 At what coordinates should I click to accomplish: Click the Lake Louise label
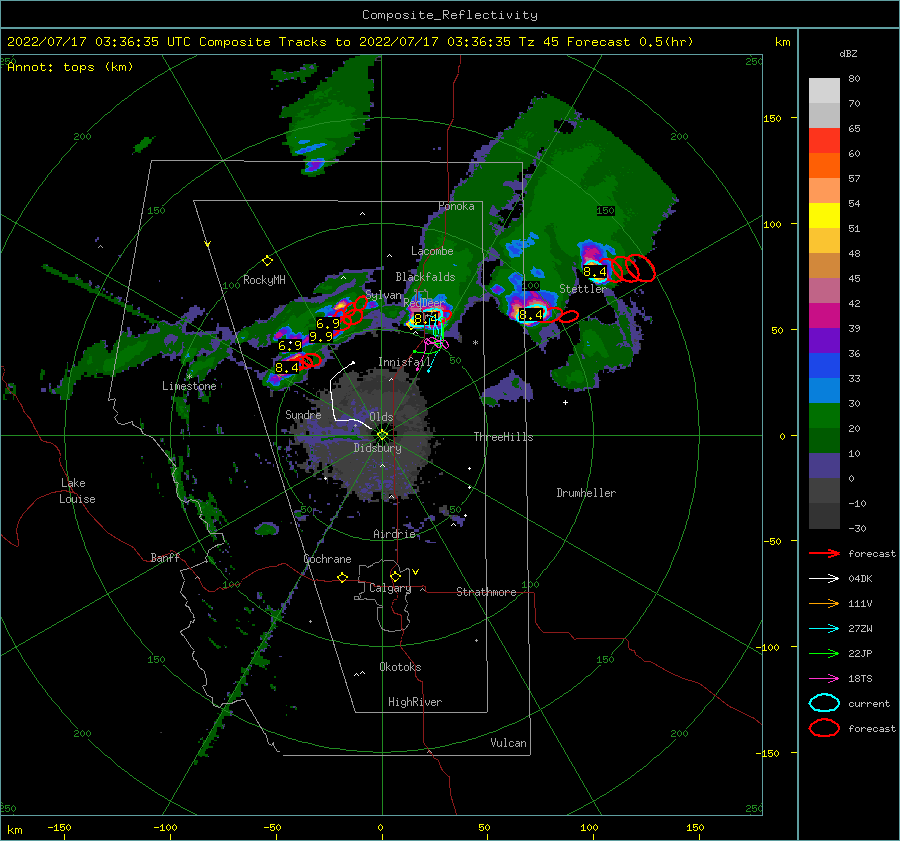pos(77,491)
